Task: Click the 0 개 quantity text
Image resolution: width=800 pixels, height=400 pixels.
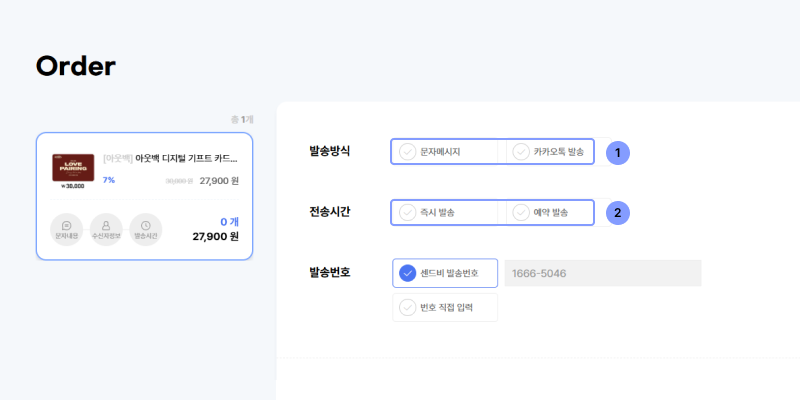Action: (228, 221)
